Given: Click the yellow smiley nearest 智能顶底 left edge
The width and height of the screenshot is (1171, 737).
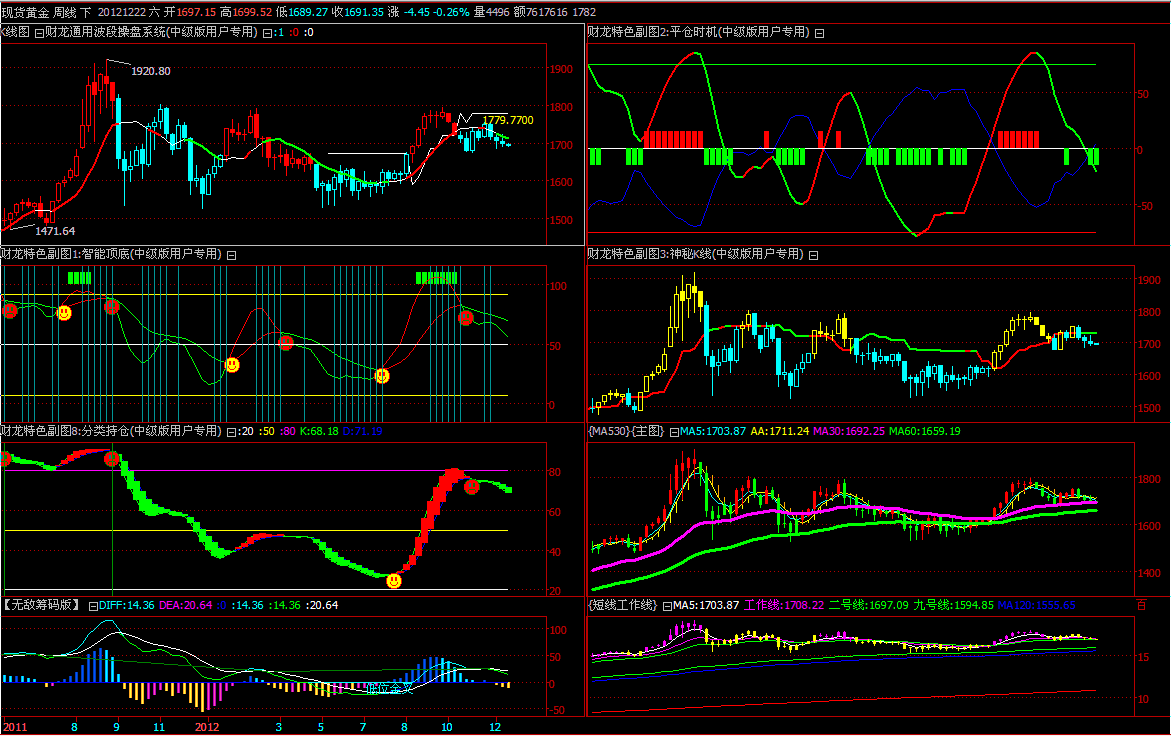Looking at the screenshot, I should coord(64,313).
